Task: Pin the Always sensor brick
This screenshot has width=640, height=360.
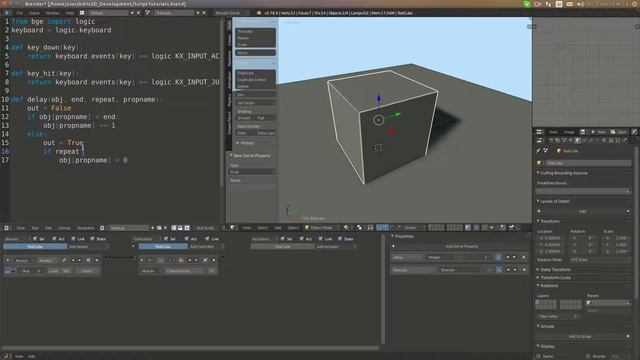Action: click(x=64, y=260)
